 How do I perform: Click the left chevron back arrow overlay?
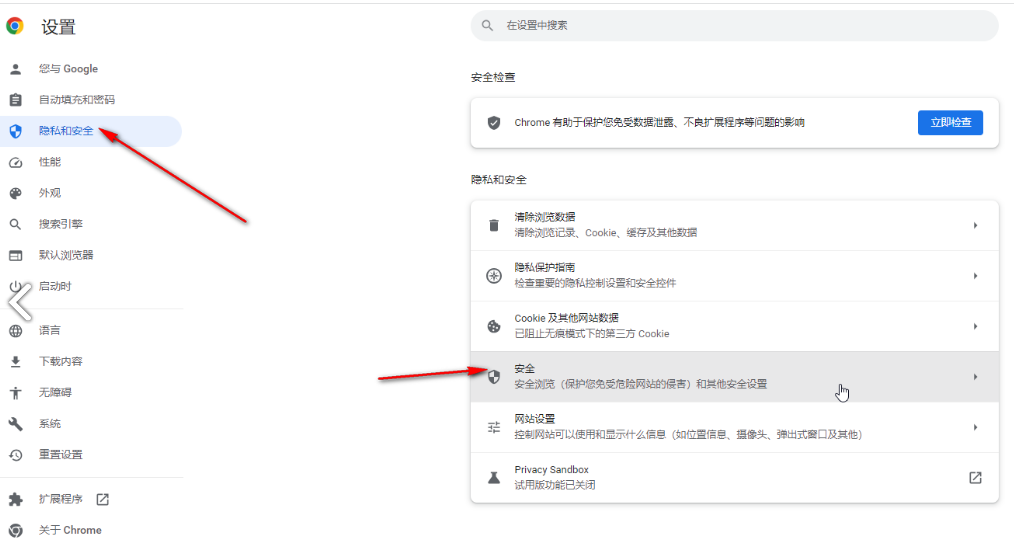coord(20,301)
